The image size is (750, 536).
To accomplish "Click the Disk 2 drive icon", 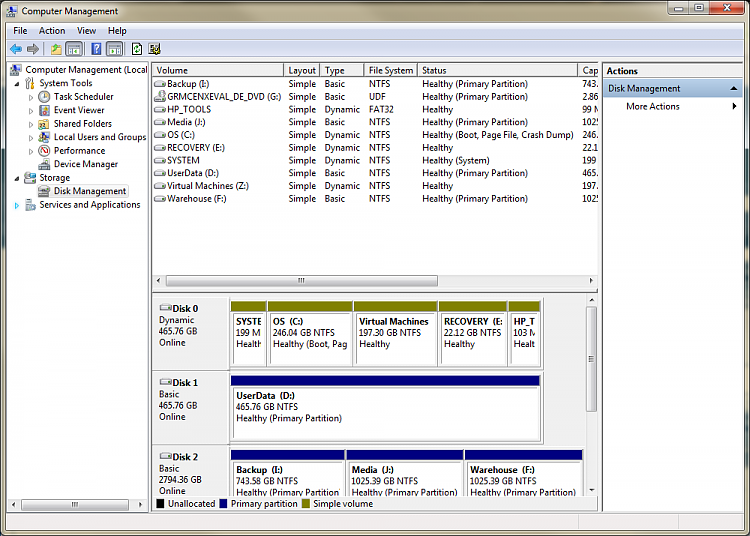I will 165,456.
